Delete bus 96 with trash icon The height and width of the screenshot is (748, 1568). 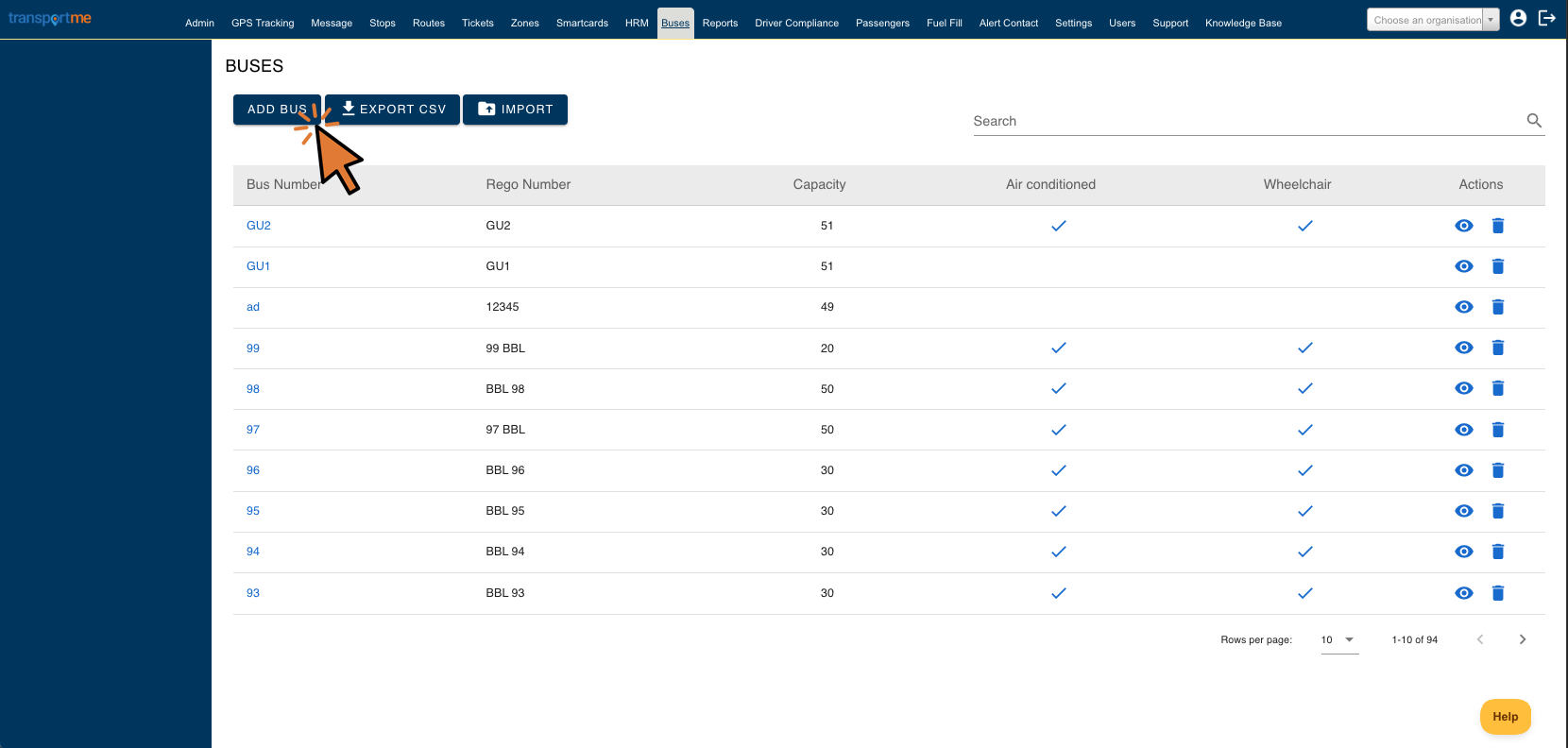(1498, 470)
